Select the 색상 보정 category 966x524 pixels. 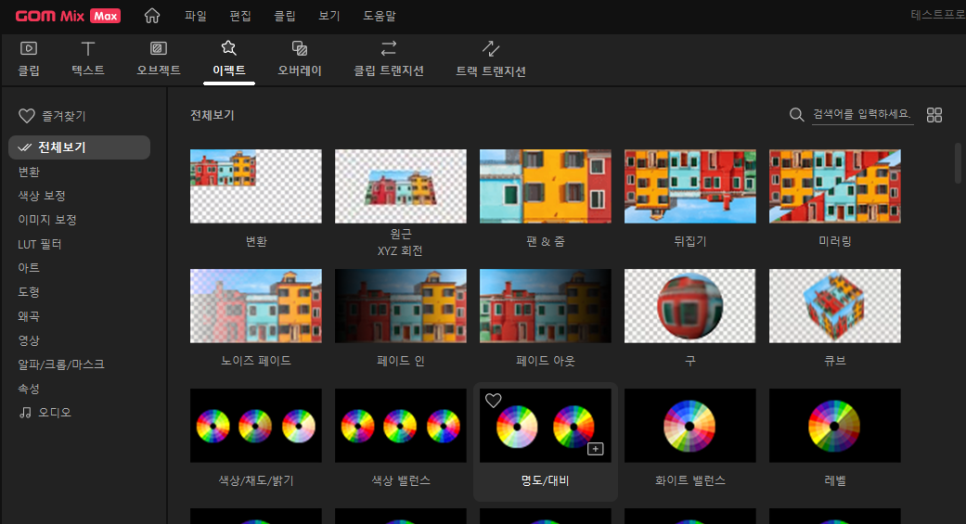[41, 196]
